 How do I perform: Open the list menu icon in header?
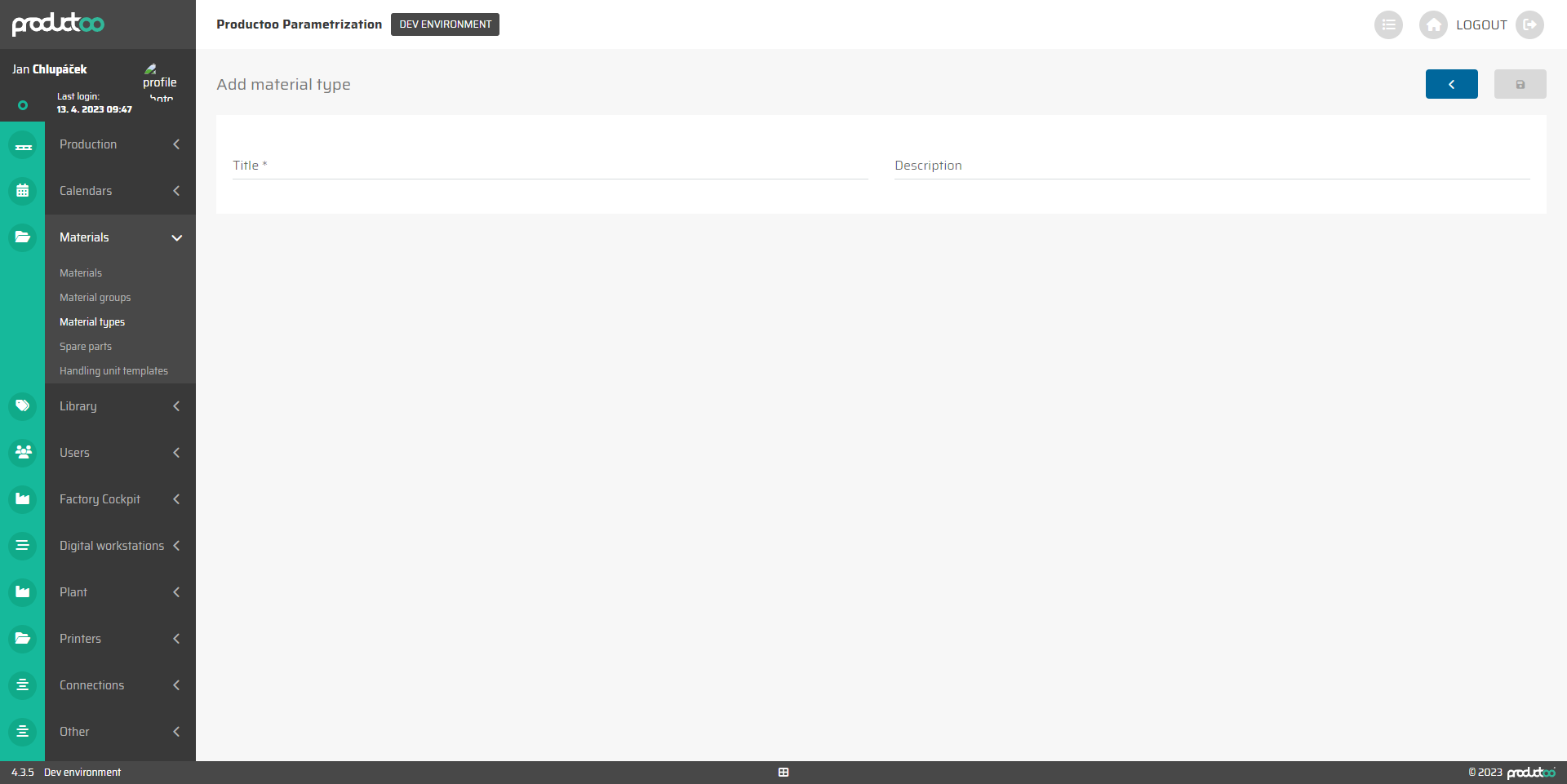pos(1388,24)
